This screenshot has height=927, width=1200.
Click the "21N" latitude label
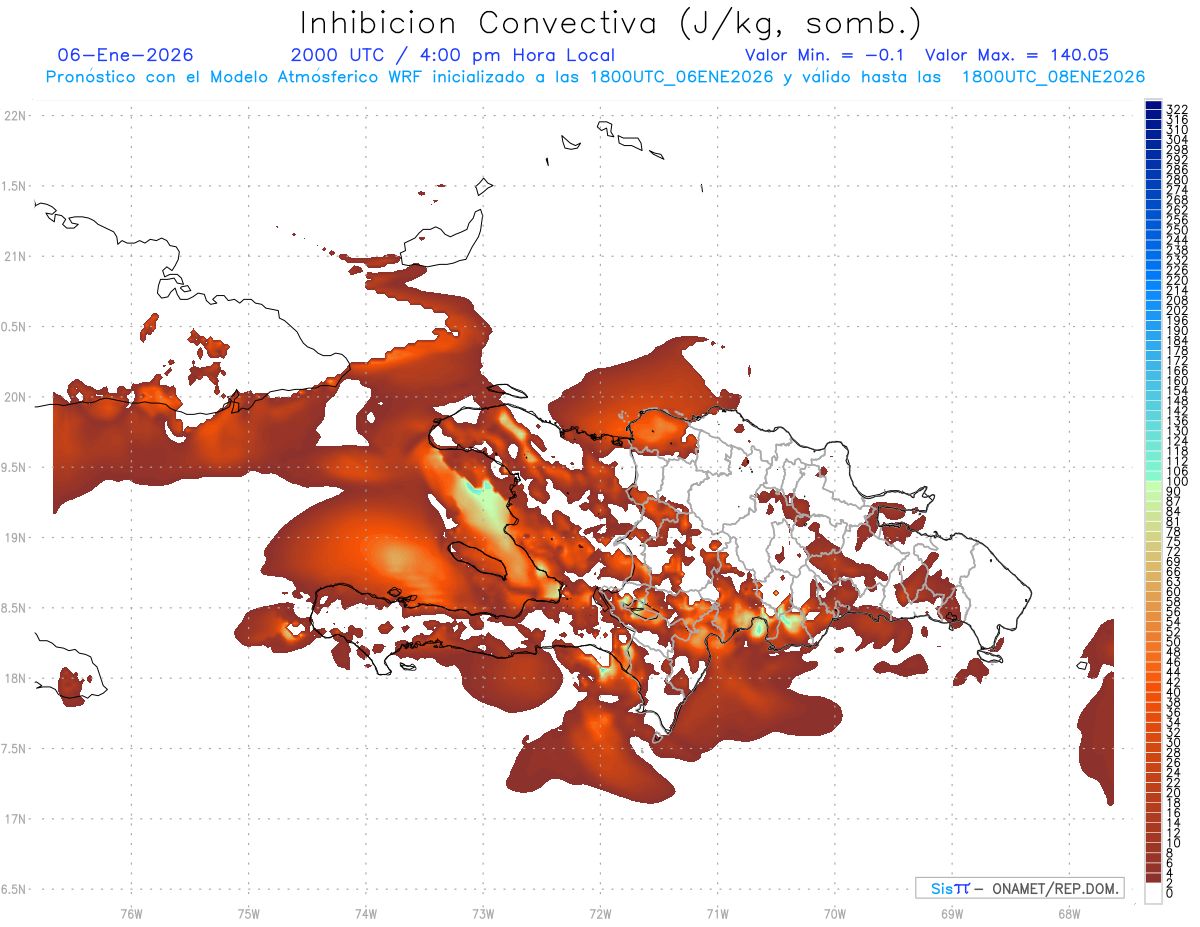(x=16, y=256)
